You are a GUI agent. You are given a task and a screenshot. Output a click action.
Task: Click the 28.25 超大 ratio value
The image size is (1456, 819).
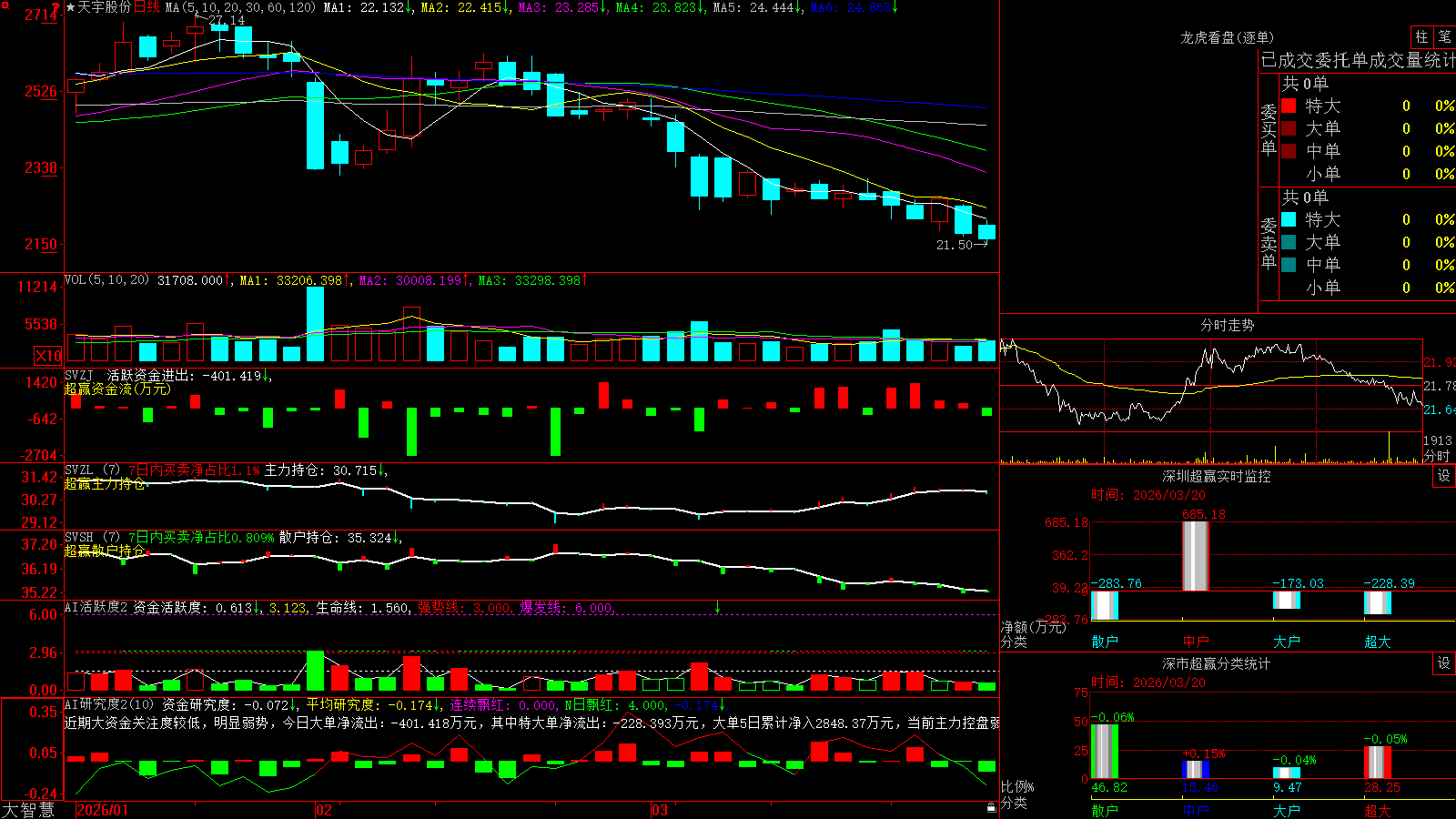coord(1382,788)
